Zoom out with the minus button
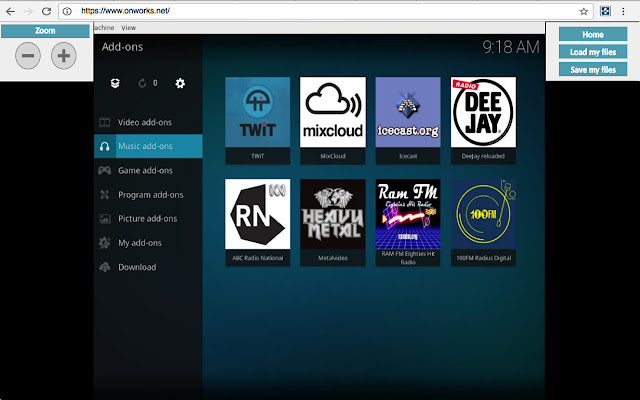The height and width of the screenshot is (400, 640). (x=29, y=56)
